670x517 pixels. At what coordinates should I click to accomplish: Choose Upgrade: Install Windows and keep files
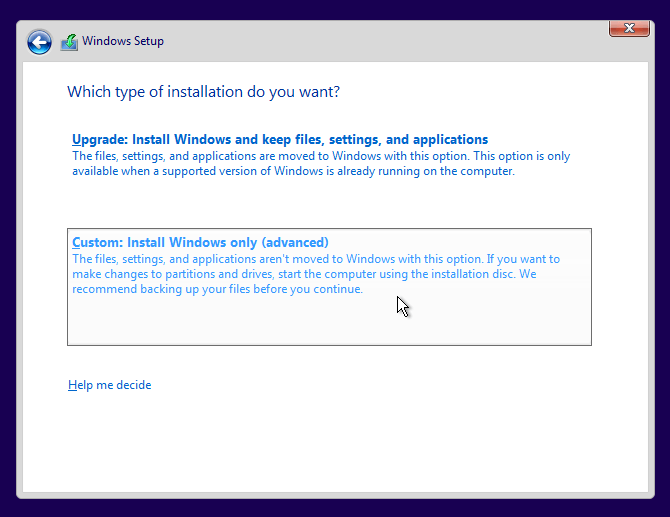(280, 139)
